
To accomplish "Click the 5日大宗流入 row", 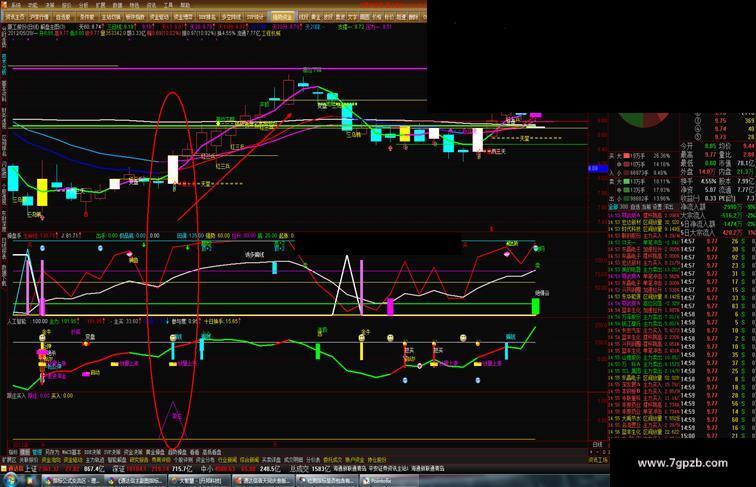I will (x=717, y=232).
